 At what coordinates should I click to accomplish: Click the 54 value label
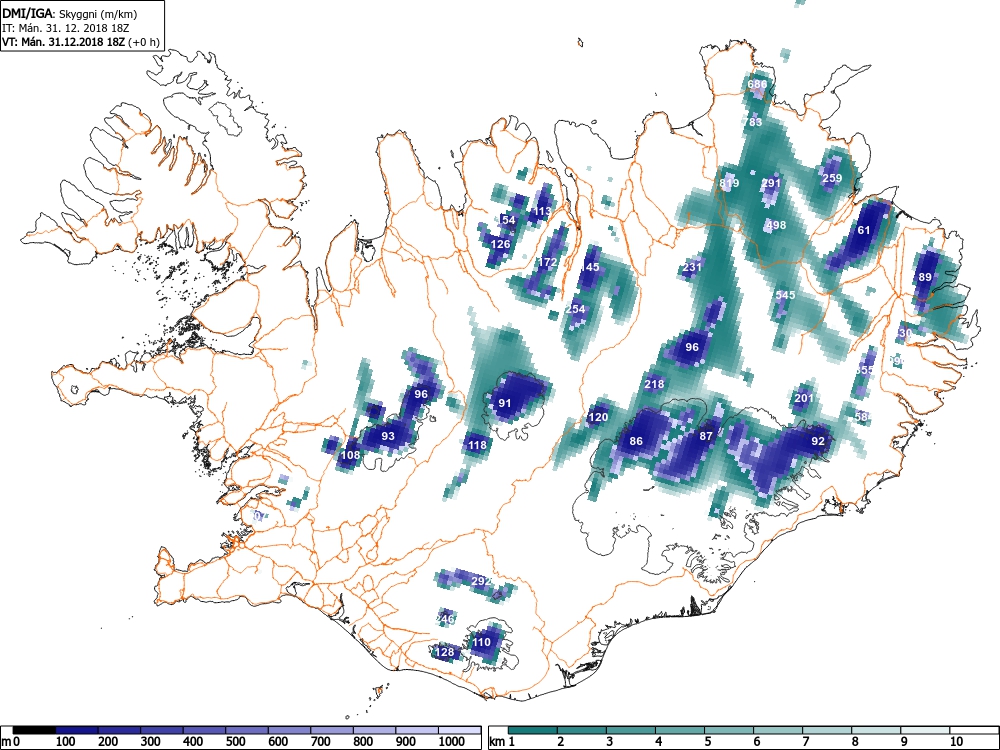point(508,220)
